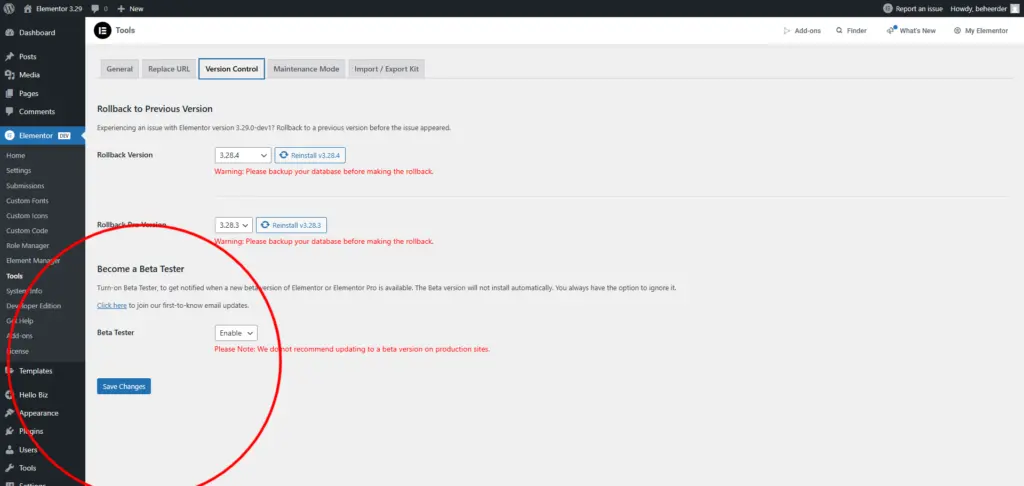Follow the Click here email updates link
1024x486 pixels.
pyautogui.click(x=112, y=305)
